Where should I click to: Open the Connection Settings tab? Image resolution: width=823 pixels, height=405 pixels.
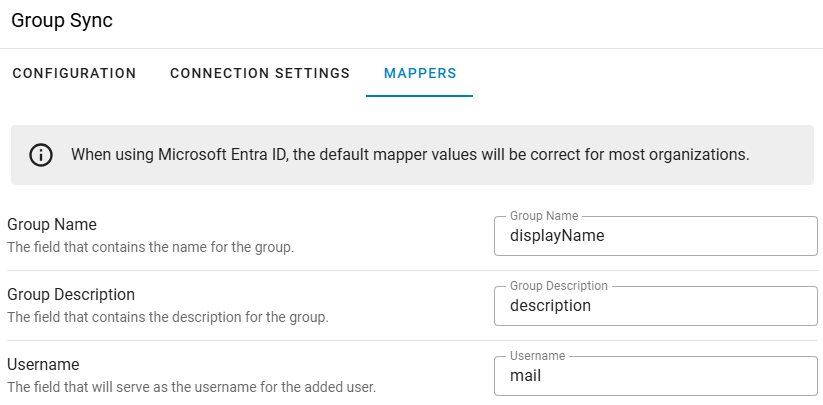[x=260, y=73]
